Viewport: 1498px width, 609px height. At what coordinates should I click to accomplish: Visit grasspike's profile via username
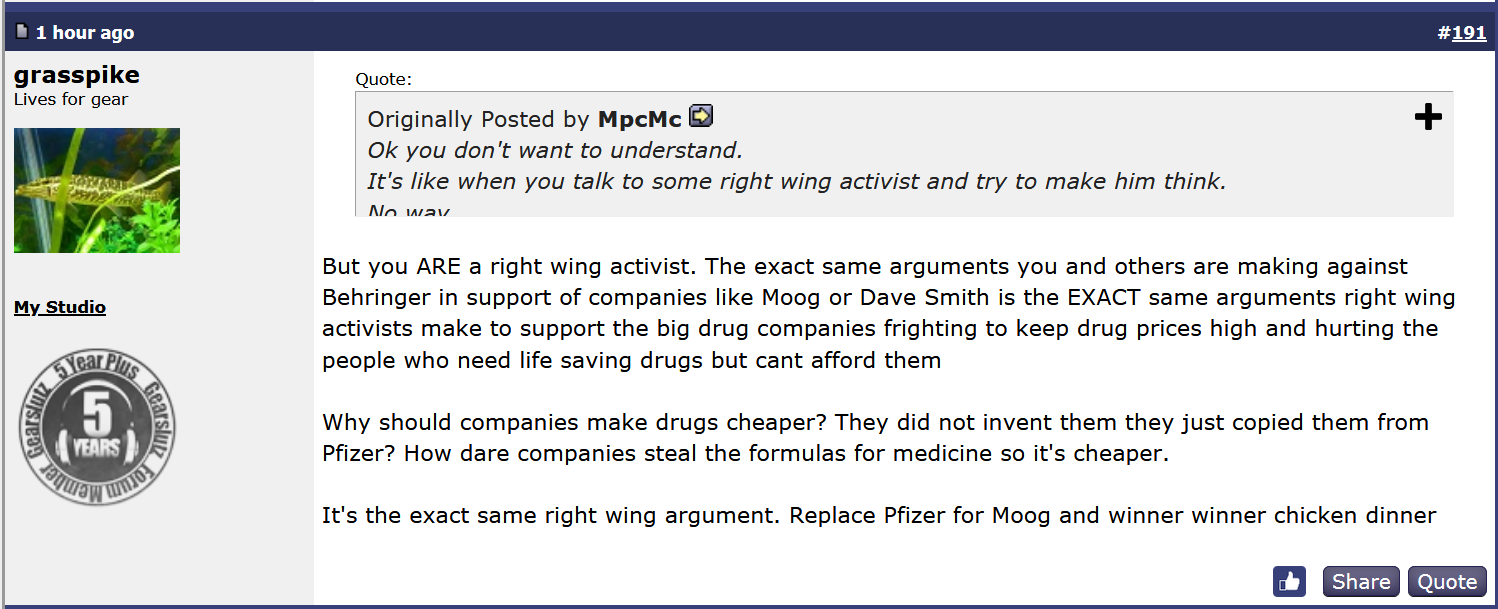(77, 75)
